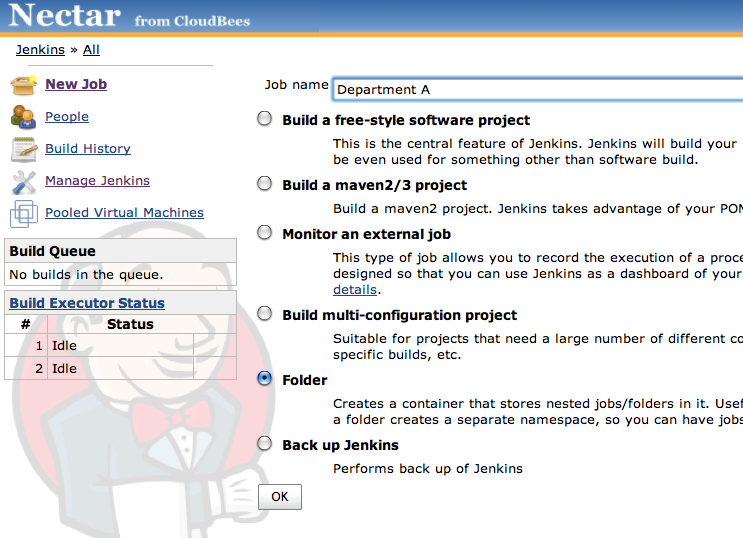Click the Pooled Virtual Machines icon
The image size is (743, 538).
pos(24,214)
